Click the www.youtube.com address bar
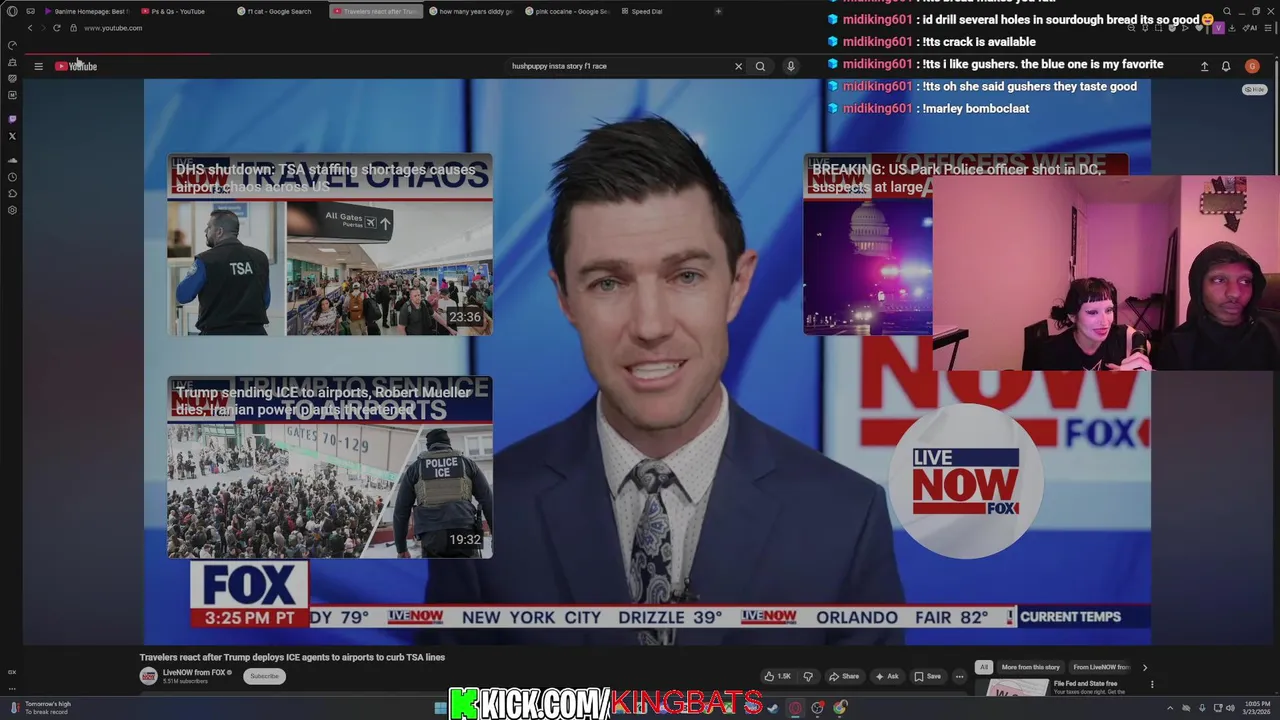This screenshot has width=1280, height=720. 113,28
